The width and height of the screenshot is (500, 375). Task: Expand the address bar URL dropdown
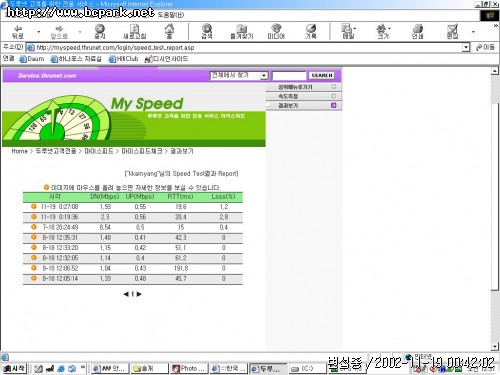466,47
